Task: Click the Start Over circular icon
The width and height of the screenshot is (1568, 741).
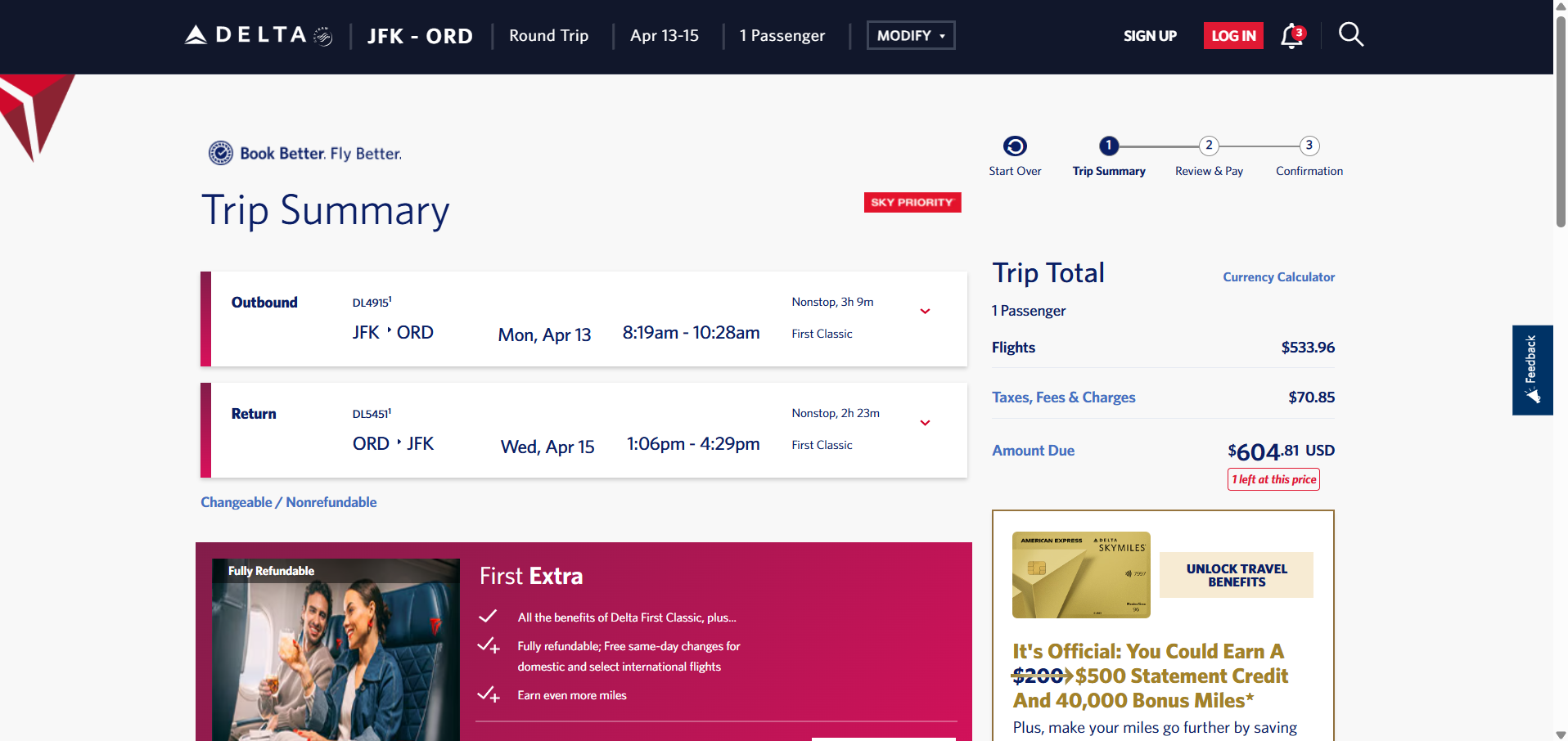Action: pos(1015,146)
